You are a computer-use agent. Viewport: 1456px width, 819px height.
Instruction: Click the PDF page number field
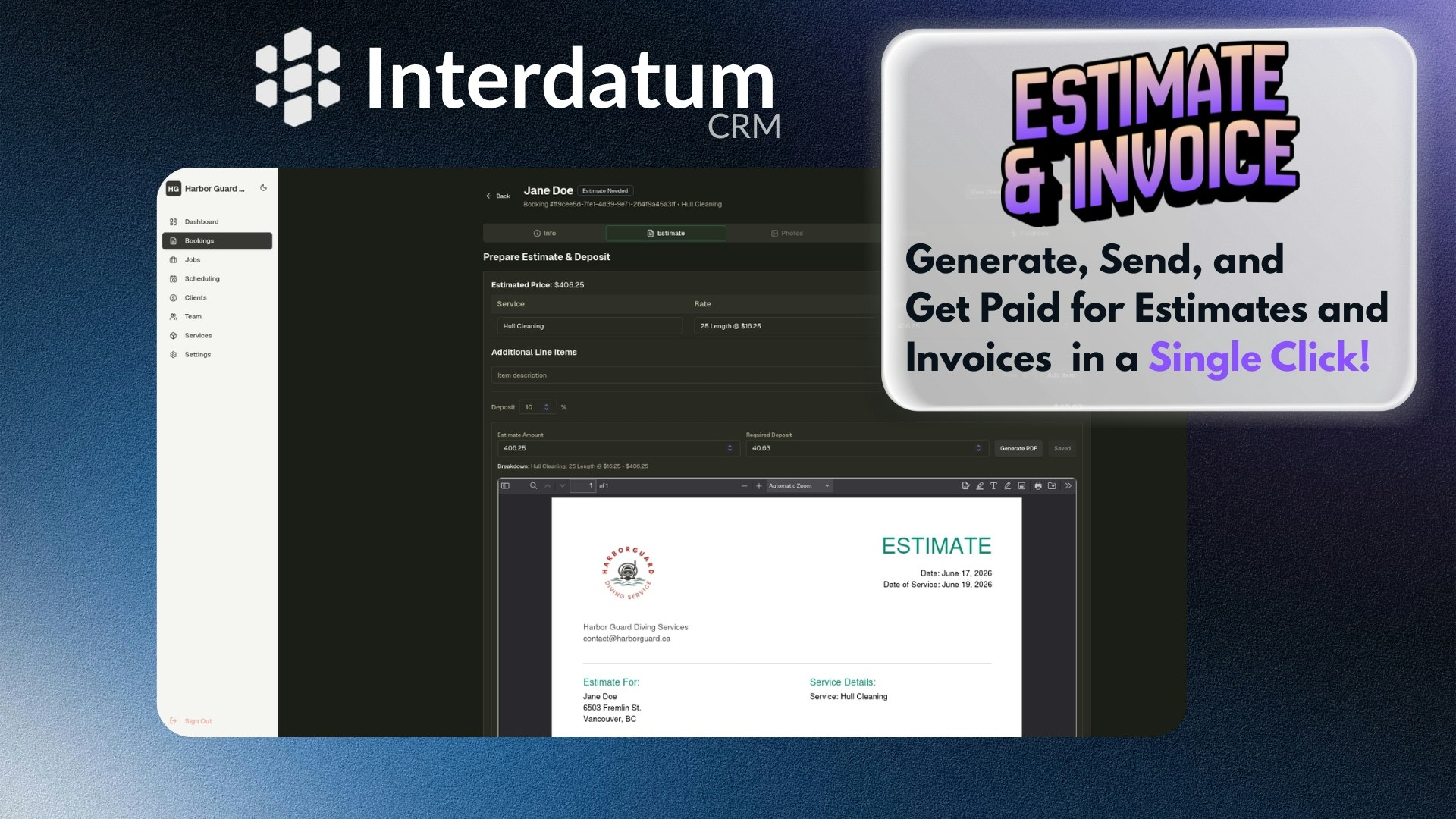click(x=582, y=486)
